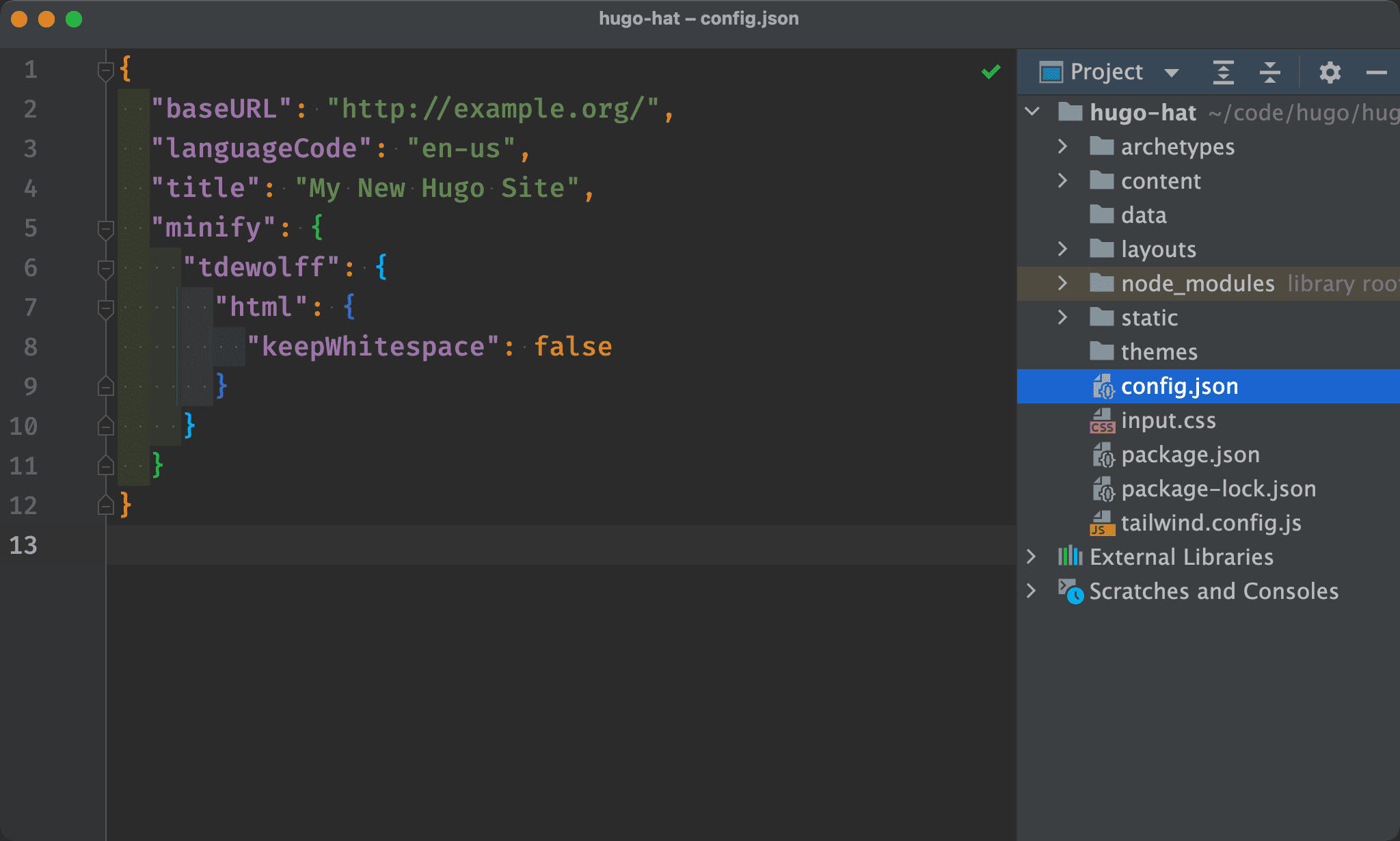
Task: Fold the "tdewolff" block at line 6
Action: point(105,269)
